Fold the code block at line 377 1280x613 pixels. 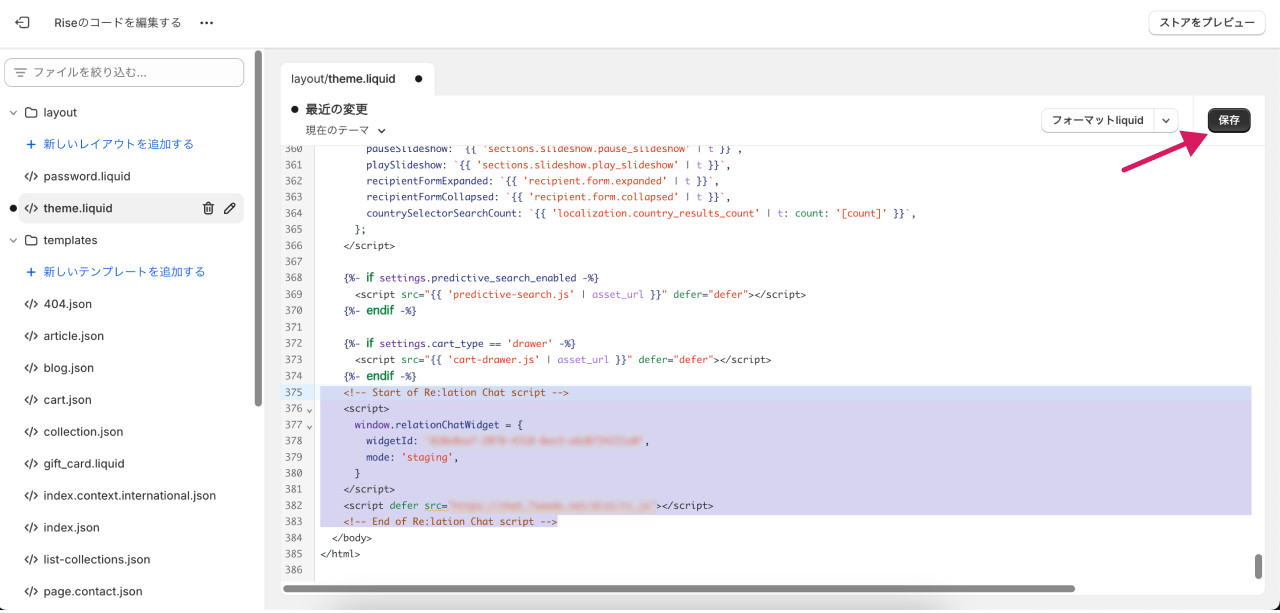(309, 426)
